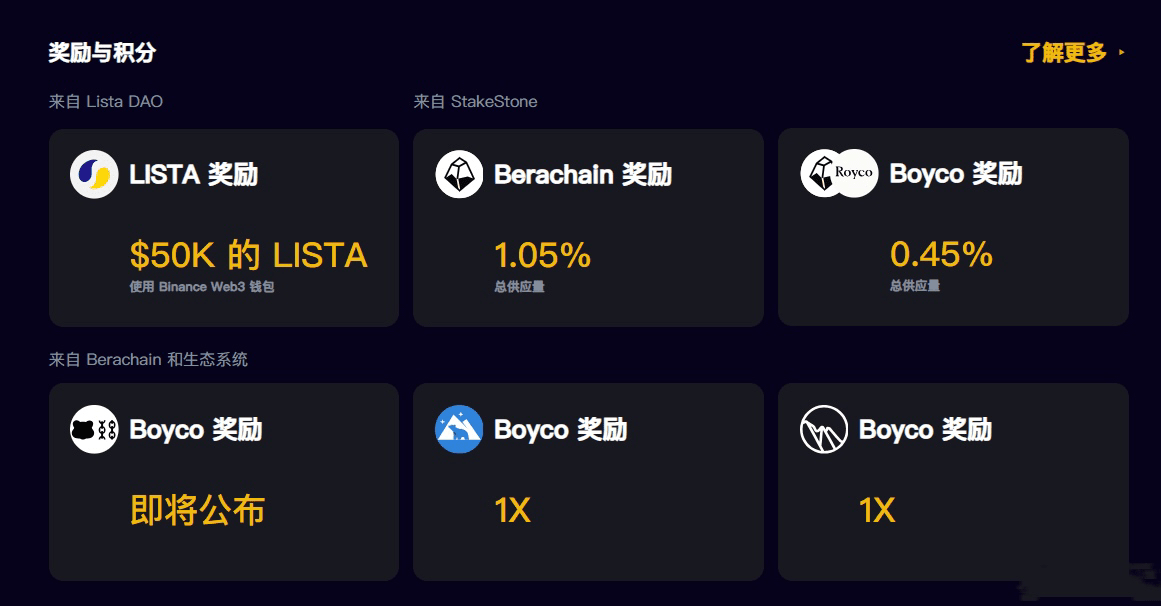This screenshot has height=606, width=1161.
Task: Click the StakeStone logo on Berachain card
Action: pos(459,174)
